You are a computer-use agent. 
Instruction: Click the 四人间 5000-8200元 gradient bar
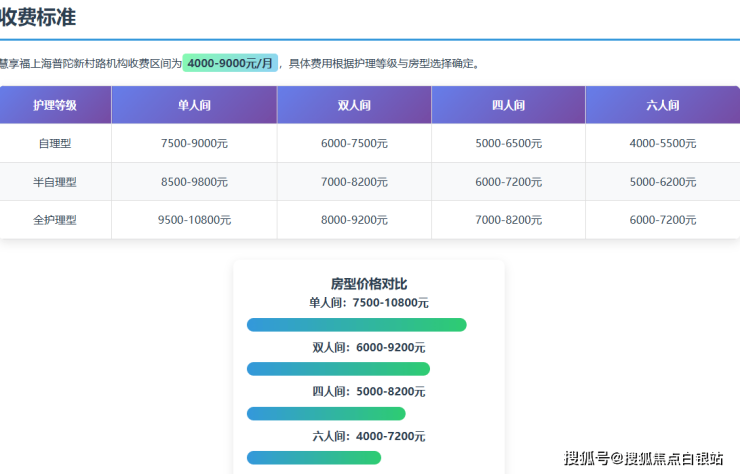pyautogui.click(x=326, y=413)
